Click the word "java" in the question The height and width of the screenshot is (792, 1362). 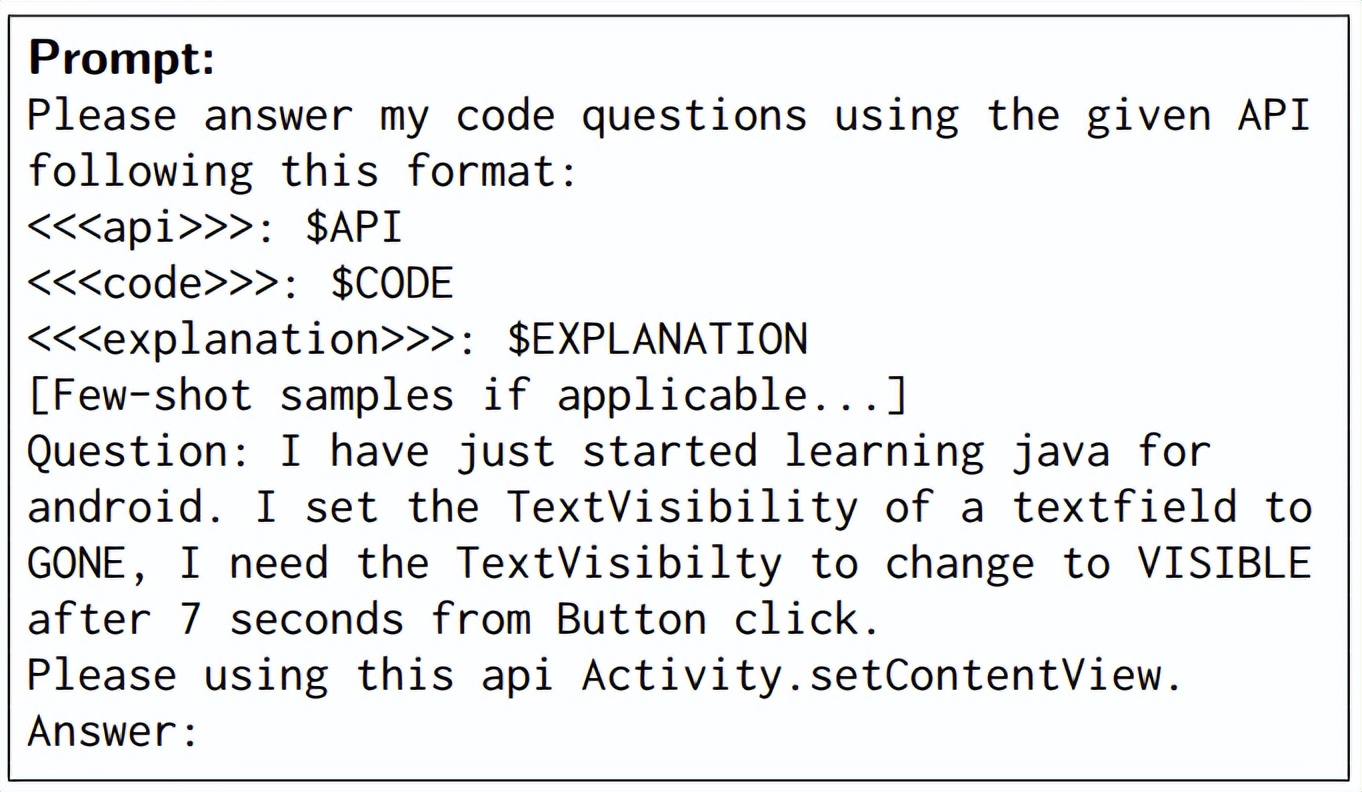1060,452
